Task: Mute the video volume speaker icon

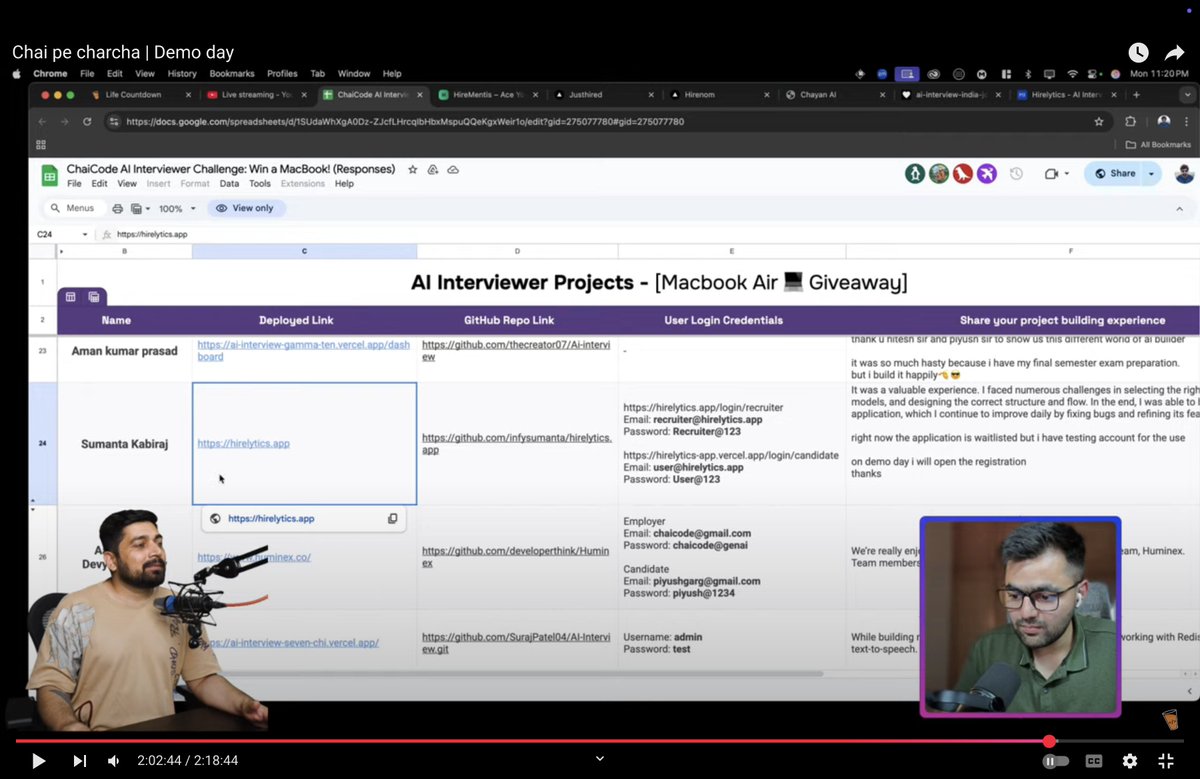Action: pyautogui.click(x=114, y=761)
